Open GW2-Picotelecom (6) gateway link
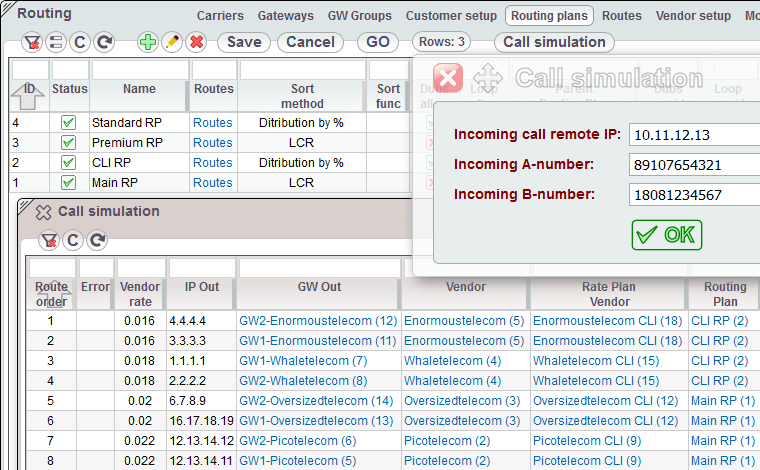 click(298, 440)
